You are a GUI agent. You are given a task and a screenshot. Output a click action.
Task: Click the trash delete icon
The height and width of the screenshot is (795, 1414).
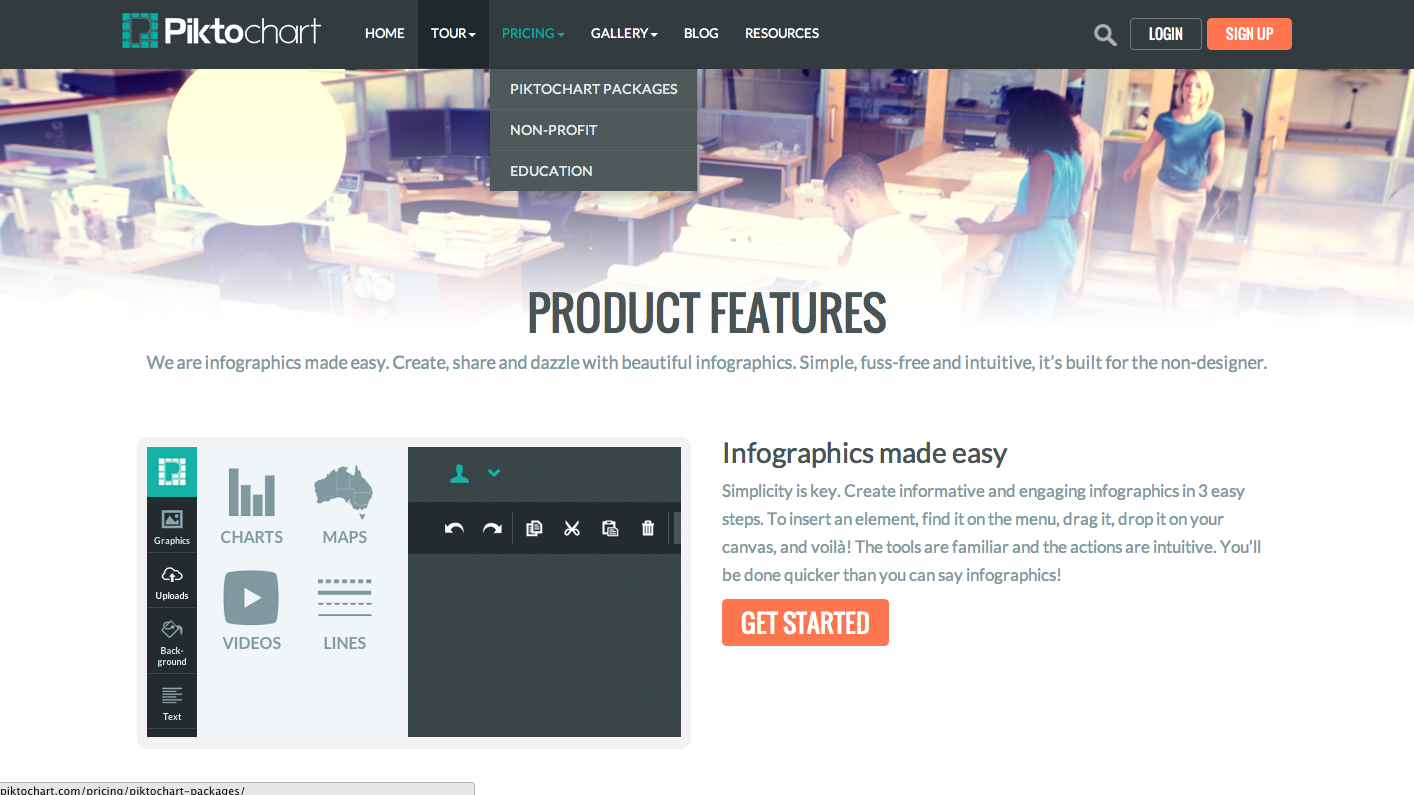[648, 528]
